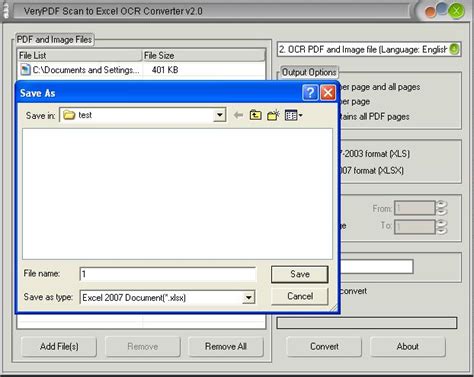This screenshot has height=377, width=474.
Task: Click the test folder icon in Save in
Action: pos(69,115)
